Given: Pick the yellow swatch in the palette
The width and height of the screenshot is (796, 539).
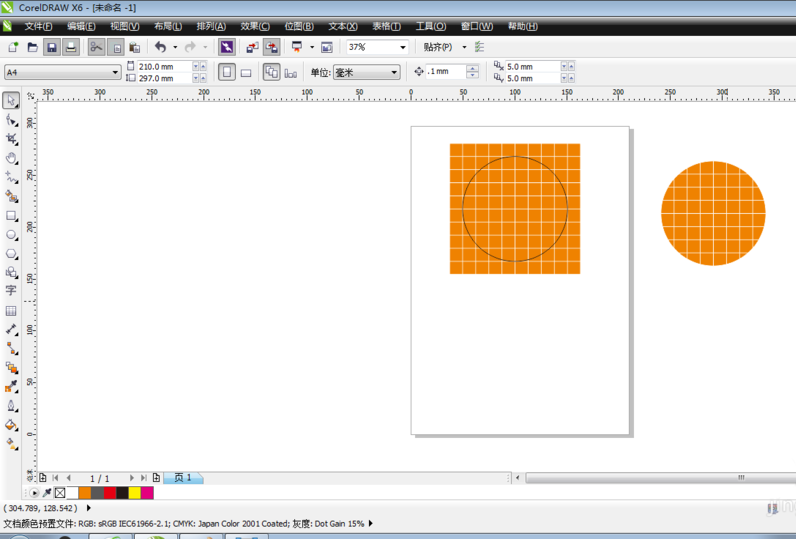Looking at the screenshot, I should point(134,493).
